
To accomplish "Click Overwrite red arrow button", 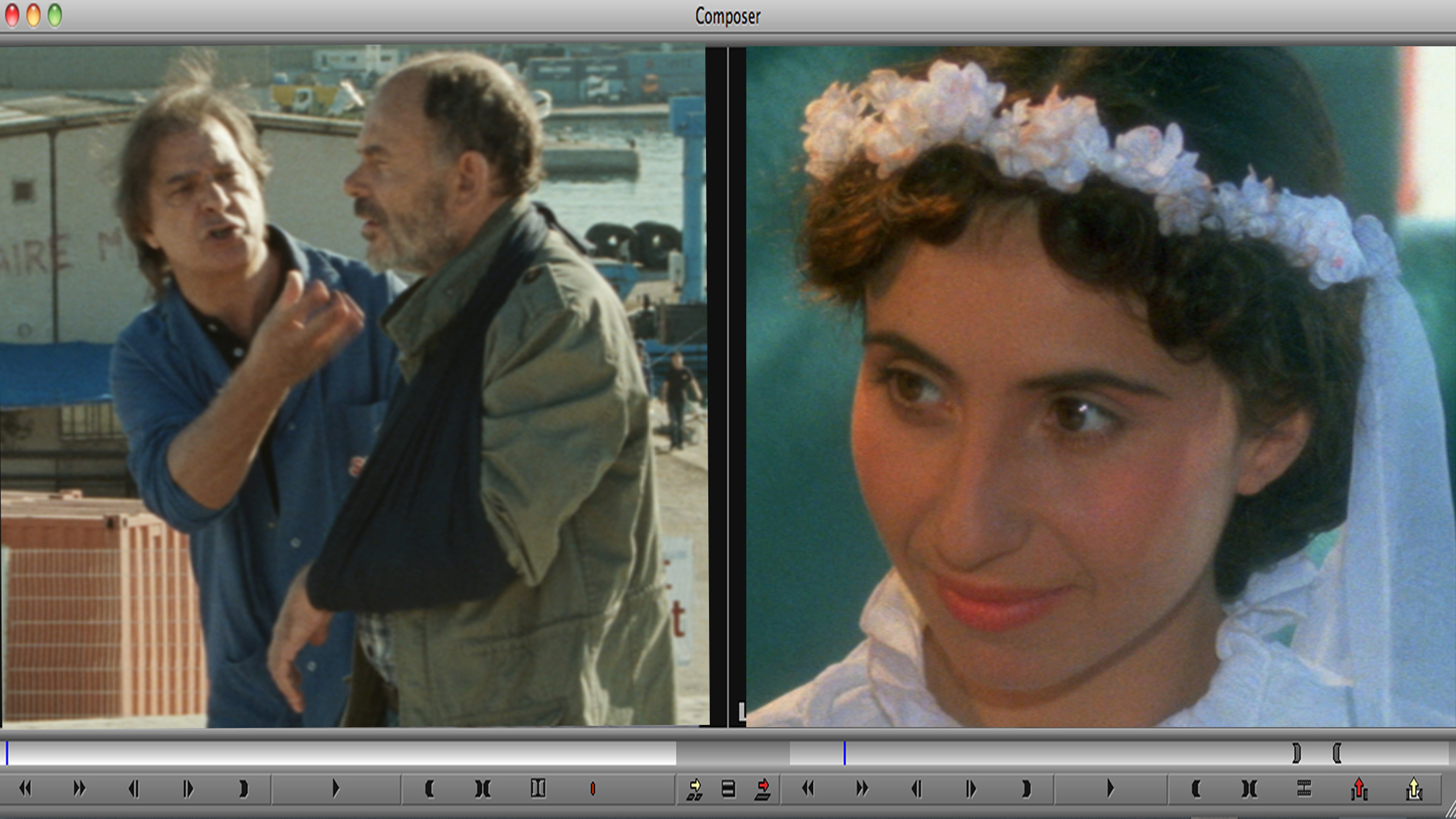I will (762, 788).
